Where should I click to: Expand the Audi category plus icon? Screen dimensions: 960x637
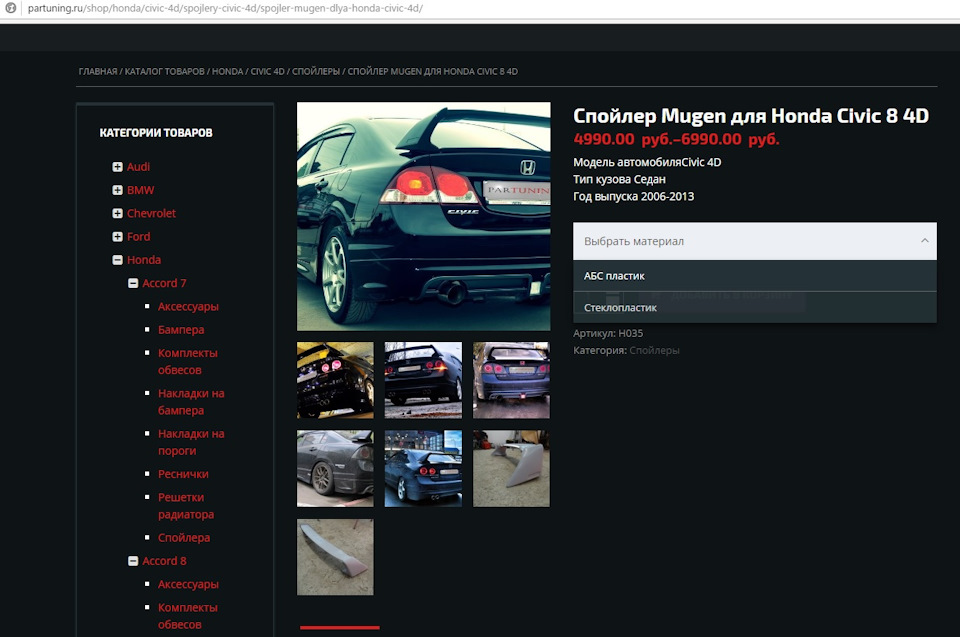pos(118,167)
